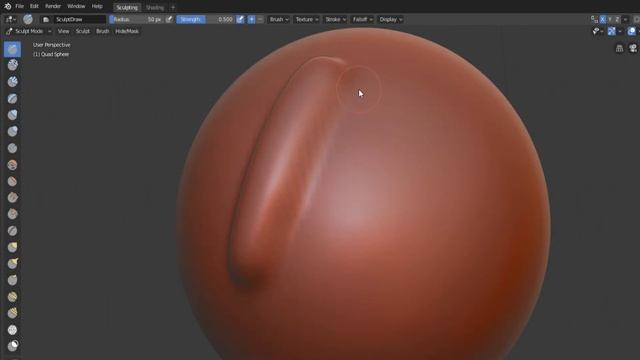Toggle Y axis symmetry
Viewport: 640px width, 360px height.
610,19
